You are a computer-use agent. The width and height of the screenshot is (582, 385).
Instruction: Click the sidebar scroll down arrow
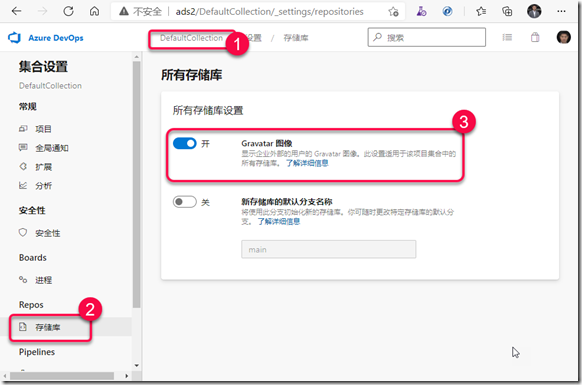coord(136,366)
